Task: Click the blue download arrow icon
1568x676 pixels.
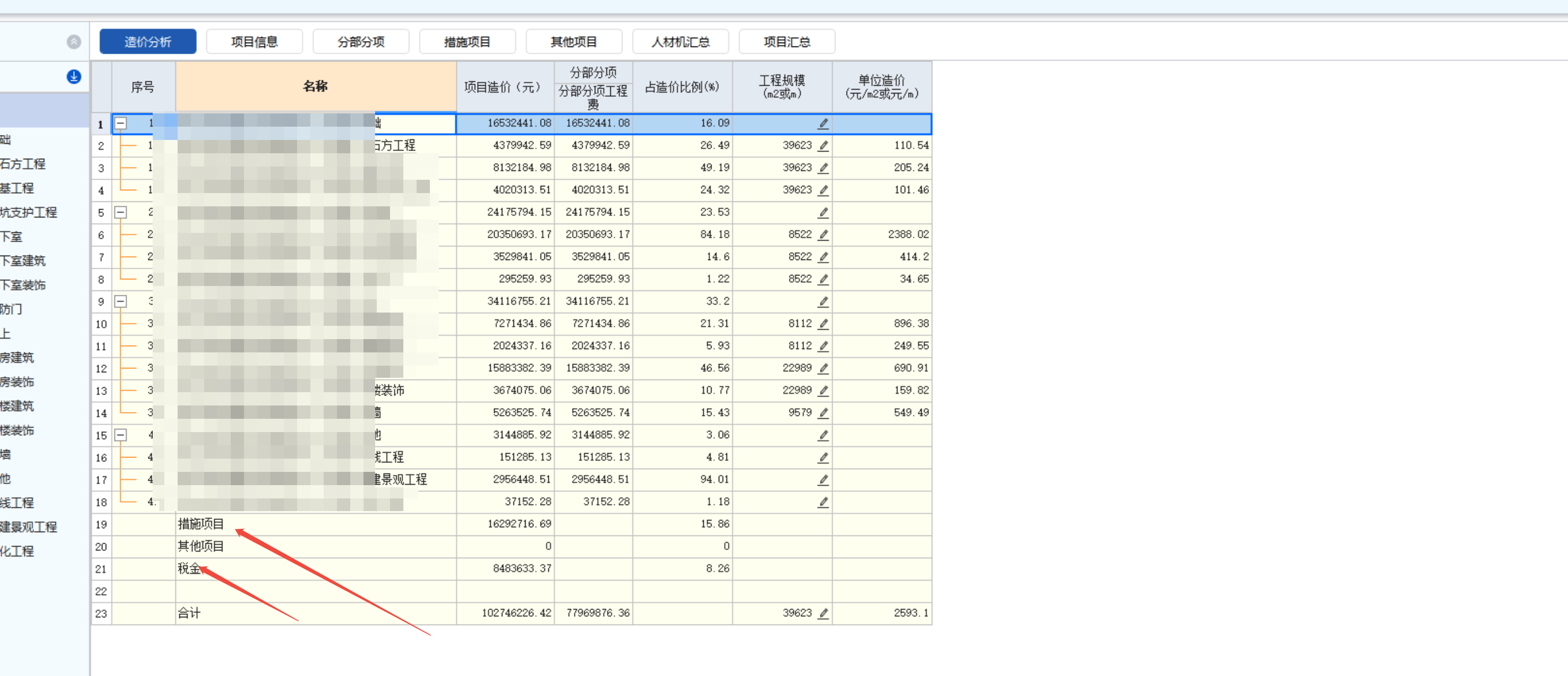Action: (x=74, y=77)
